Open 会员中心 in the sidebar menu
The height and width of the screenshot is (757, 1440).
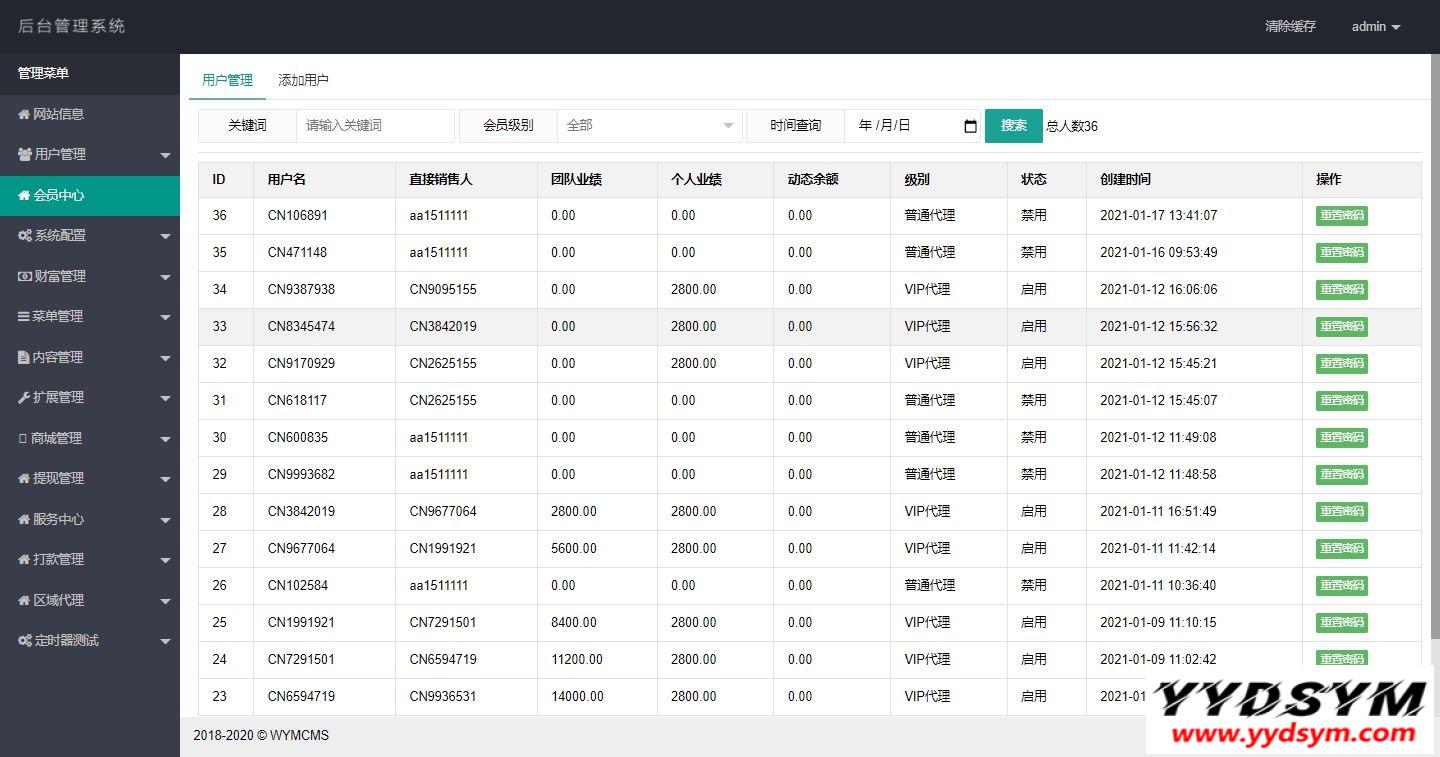pyautogui.click(x=58, y=196)
